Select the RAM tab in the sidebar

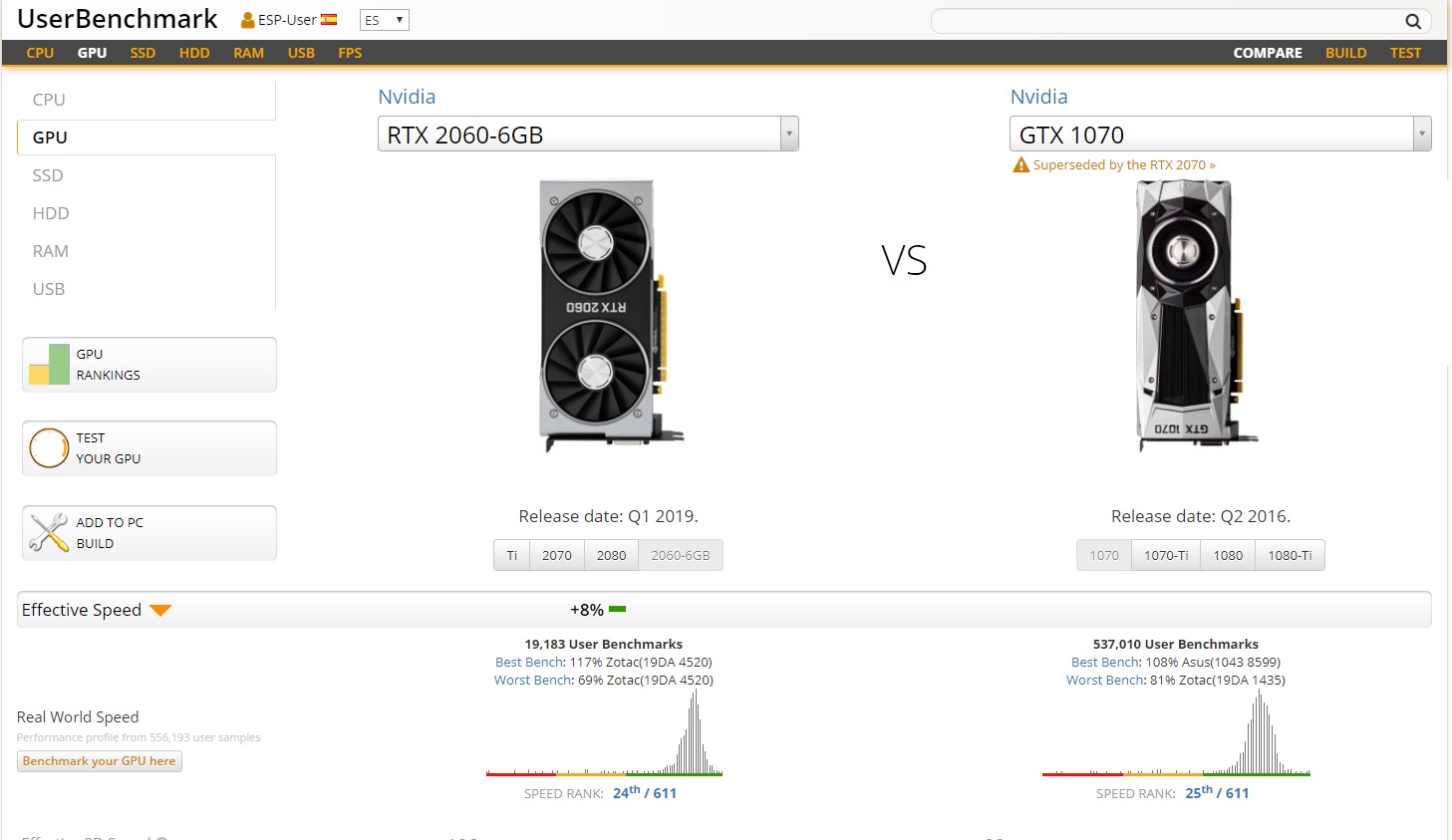click(146, 251)
